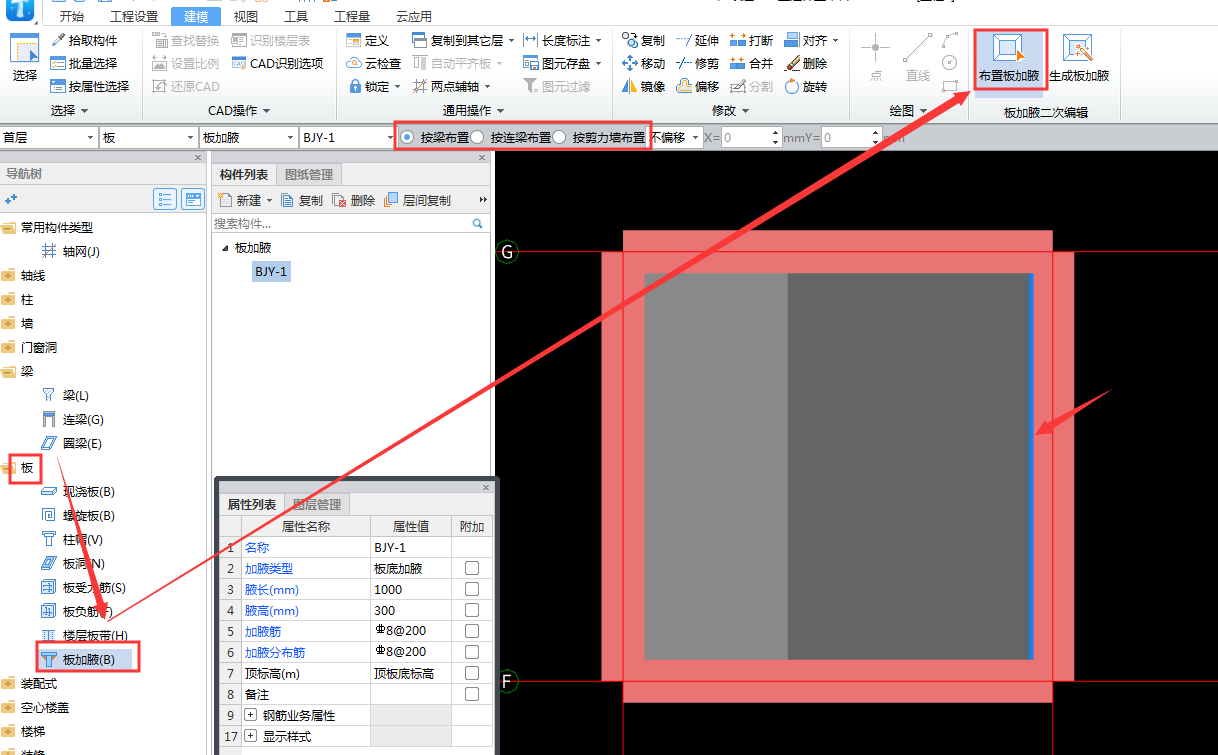Click the 加腋筋 value cell Φ8@200

click(x=411, y=631)
